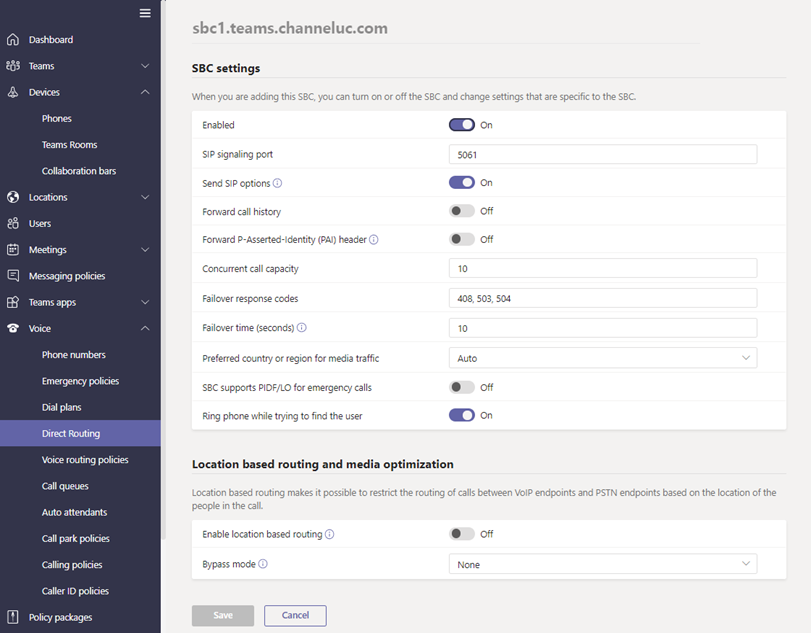811x633 pixels.
Task: Click the Voice phone icon
Action: 13,328
